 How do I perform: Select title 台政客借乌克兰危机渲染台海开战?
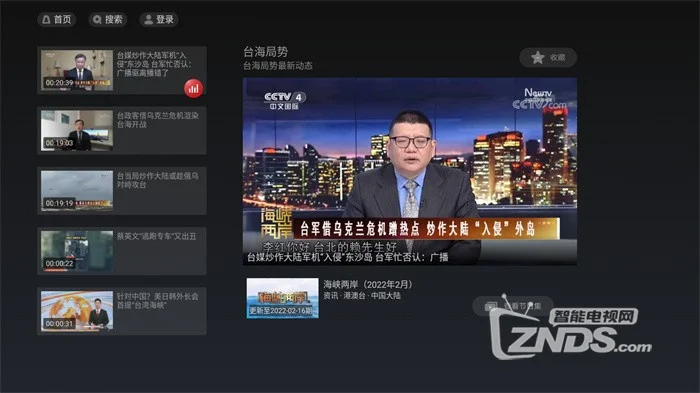(x=158, y=120)
